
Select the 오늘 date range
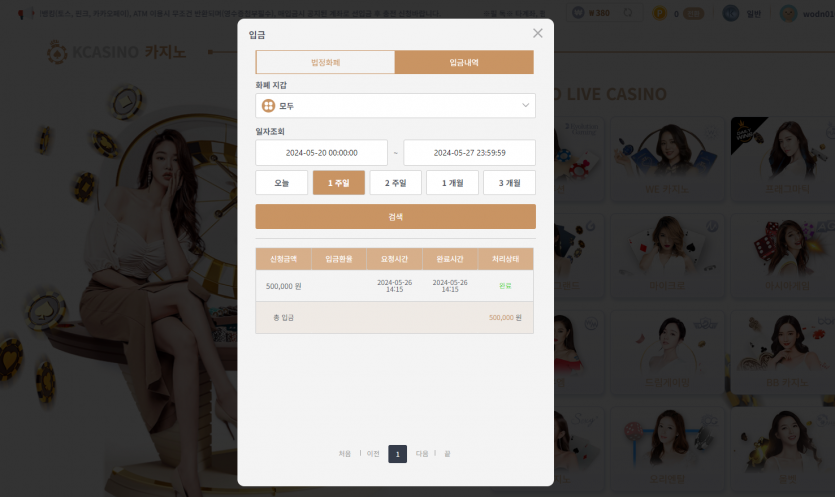pyautogui.click(x=282, y=183)
